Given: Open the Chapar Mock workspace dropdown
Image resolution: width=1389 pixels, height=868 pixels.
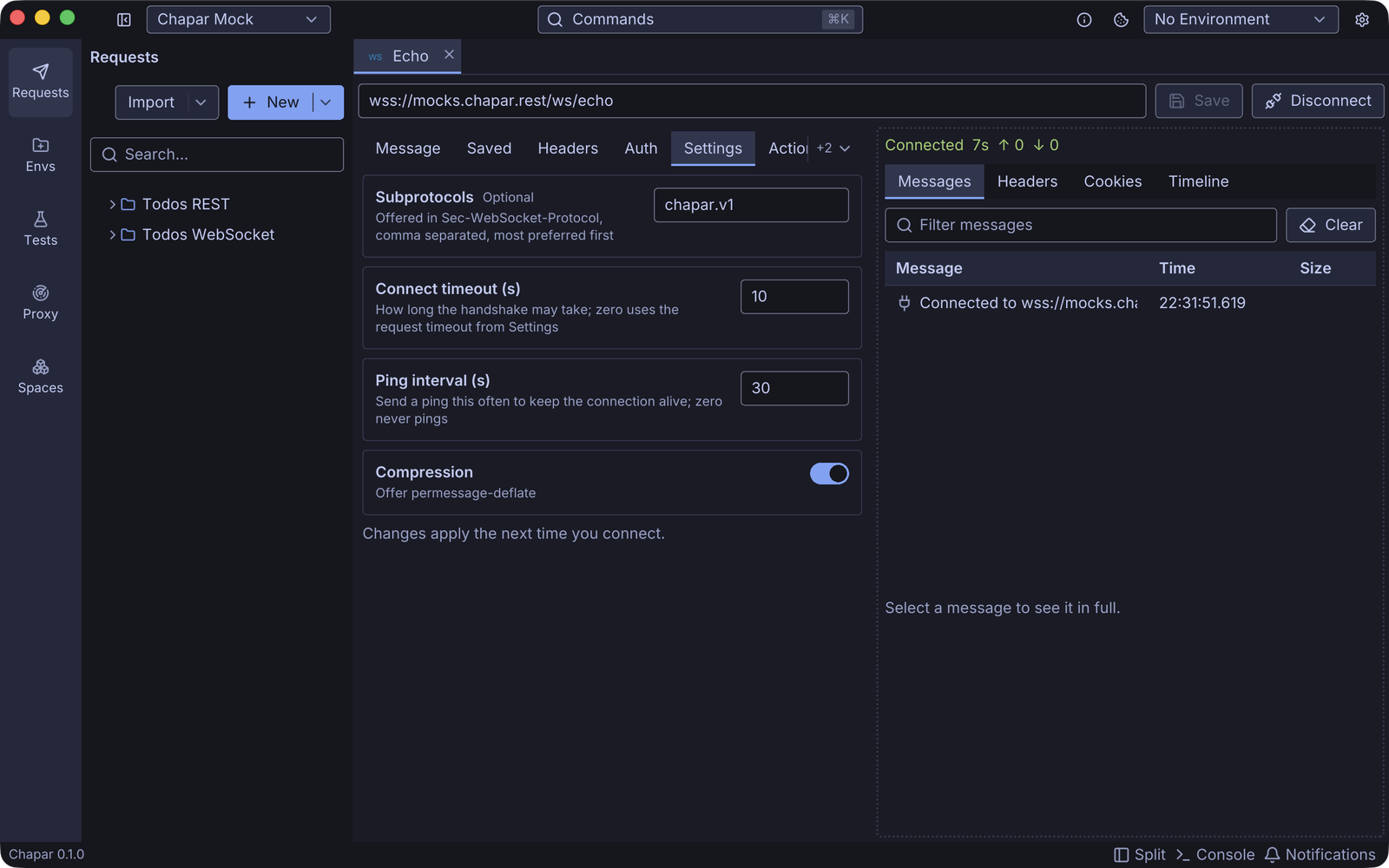Looking at the screenshot, I should click(x=238, y=19).
